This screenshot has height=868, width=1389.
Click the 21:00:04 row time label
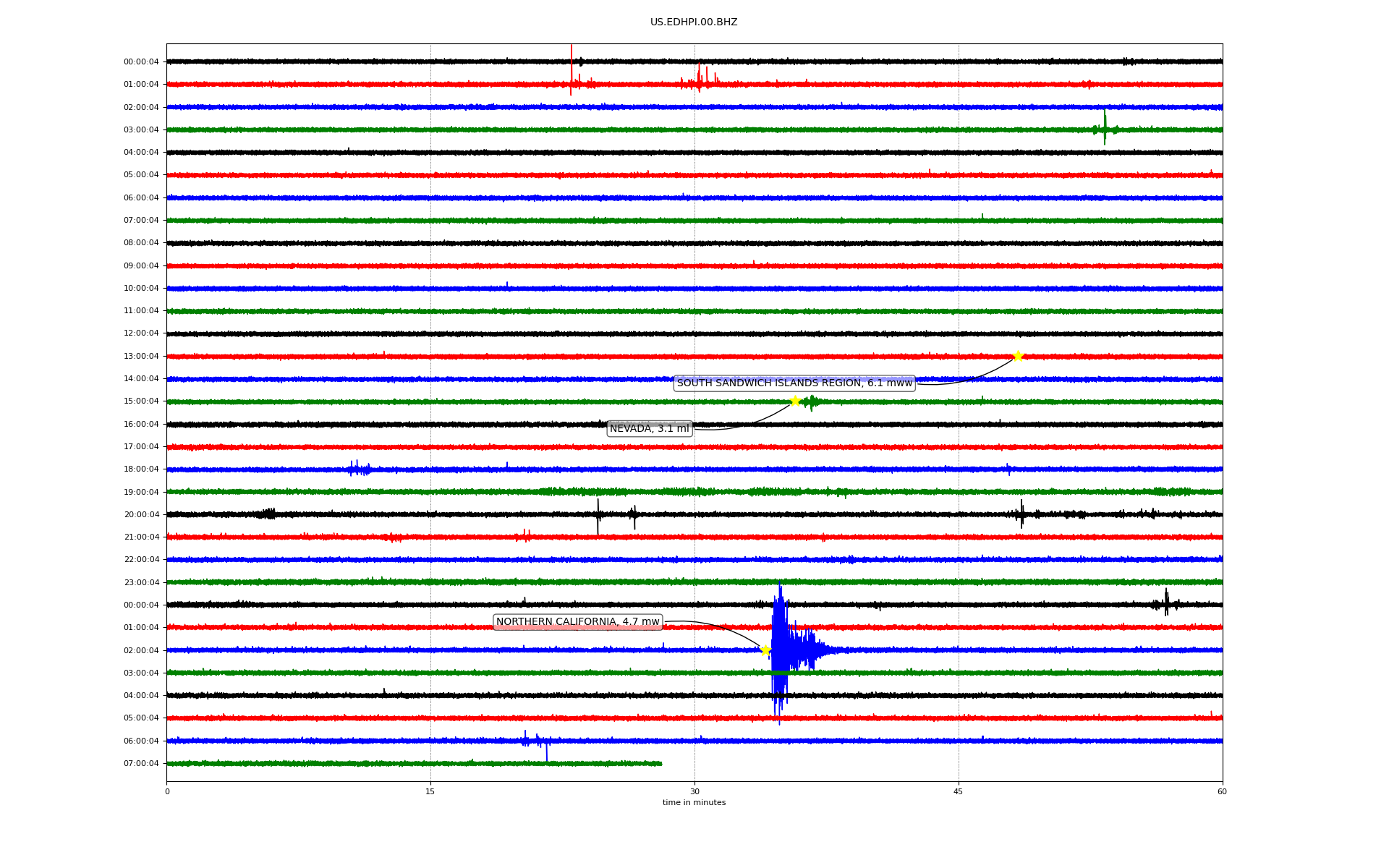[x=141, y=537]
